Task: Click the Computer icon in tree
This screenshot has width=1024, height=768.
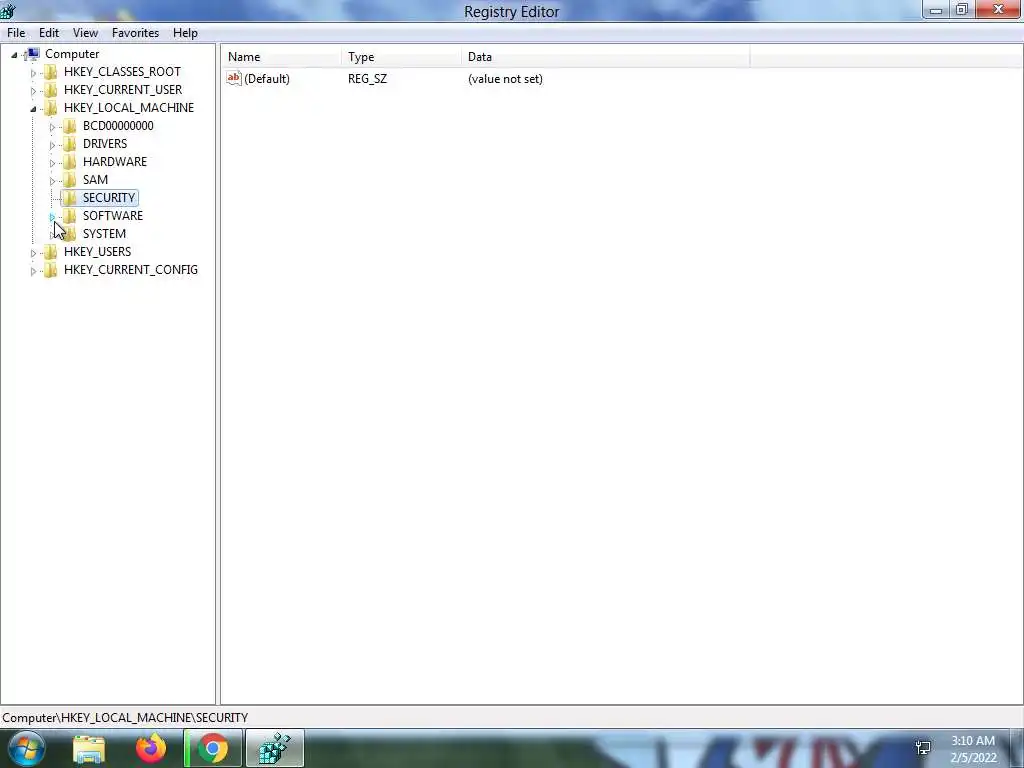Action: pyautogui.click(x=33, y=54)
